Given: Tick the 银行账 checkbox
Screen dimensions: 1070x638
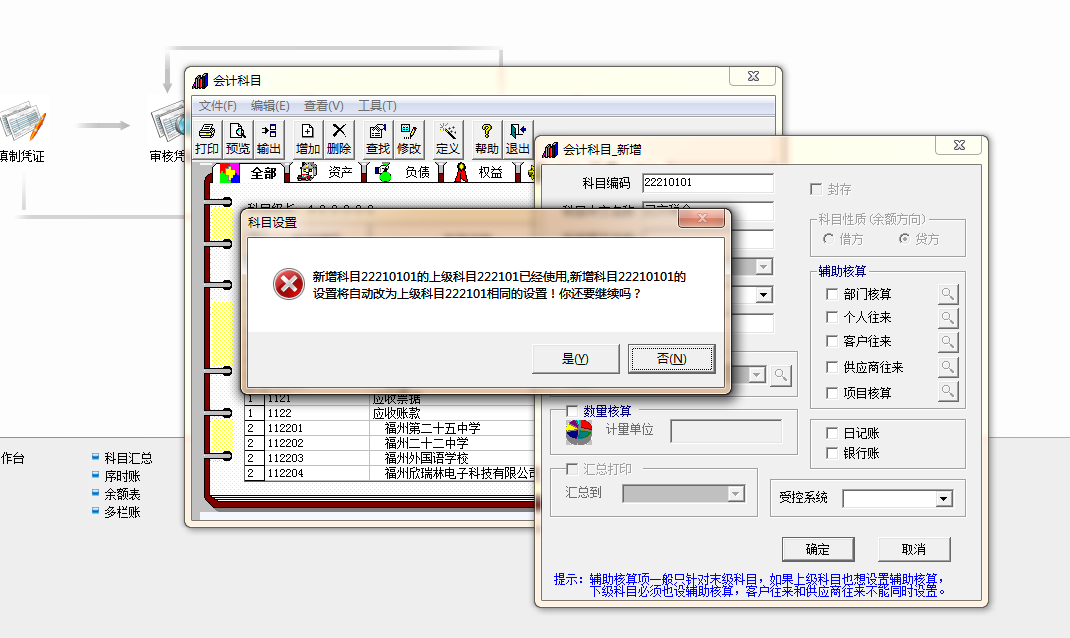Looking at the screenshot, I should (x=832, y=453).
